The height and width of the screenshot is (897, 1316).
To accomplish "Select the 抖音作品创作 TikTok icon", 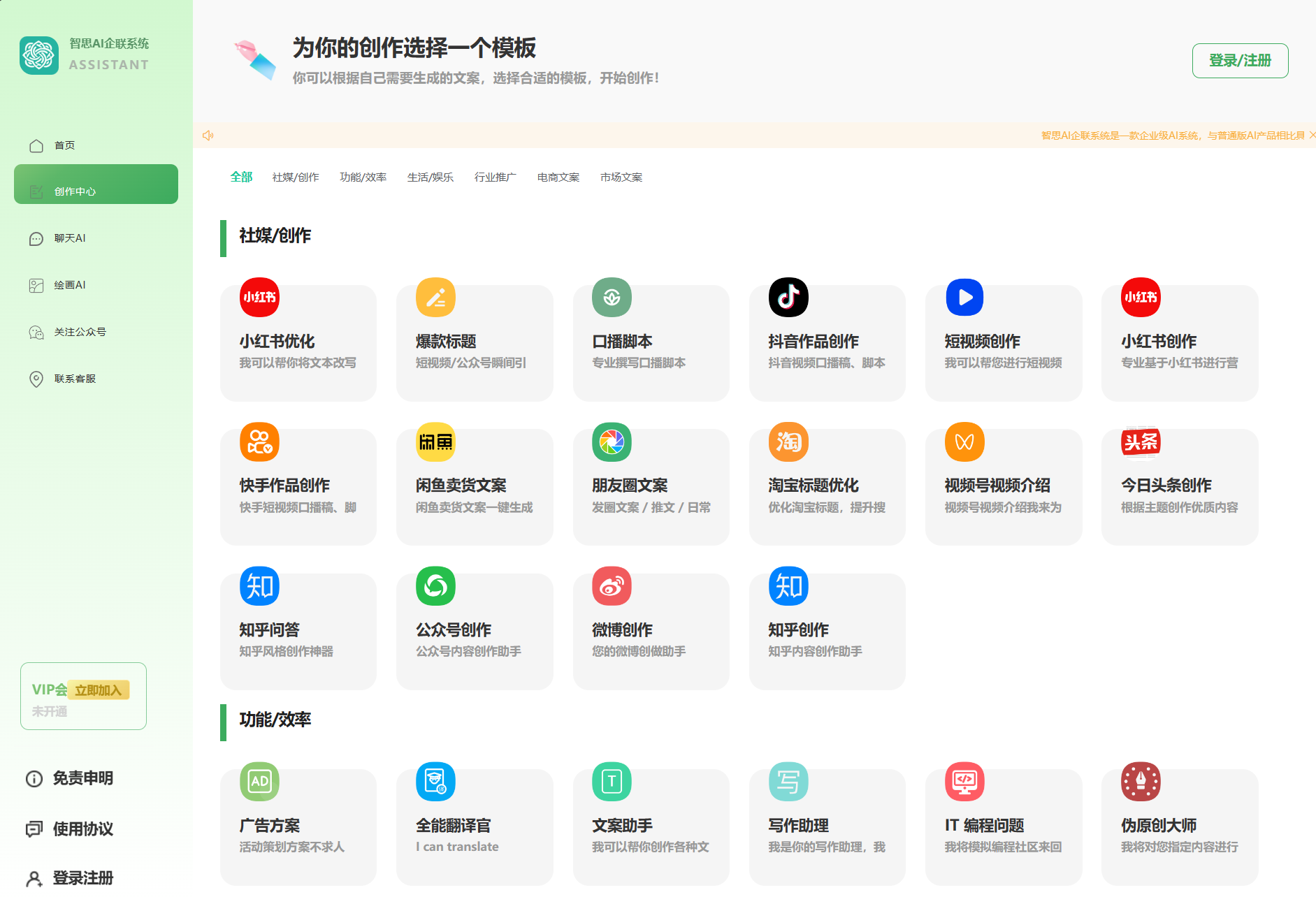I will coord(788,298).
